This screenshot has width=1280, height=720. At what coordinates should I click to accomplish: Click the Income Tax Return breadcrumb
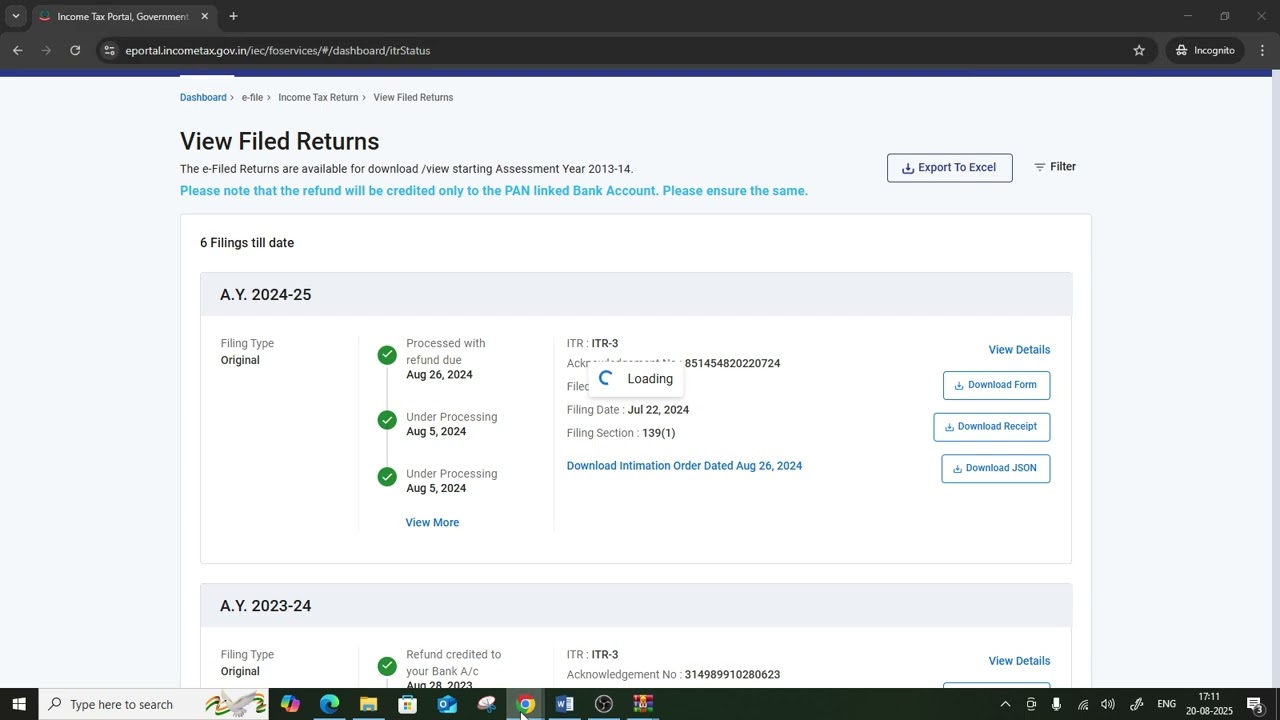pos(318,97)
